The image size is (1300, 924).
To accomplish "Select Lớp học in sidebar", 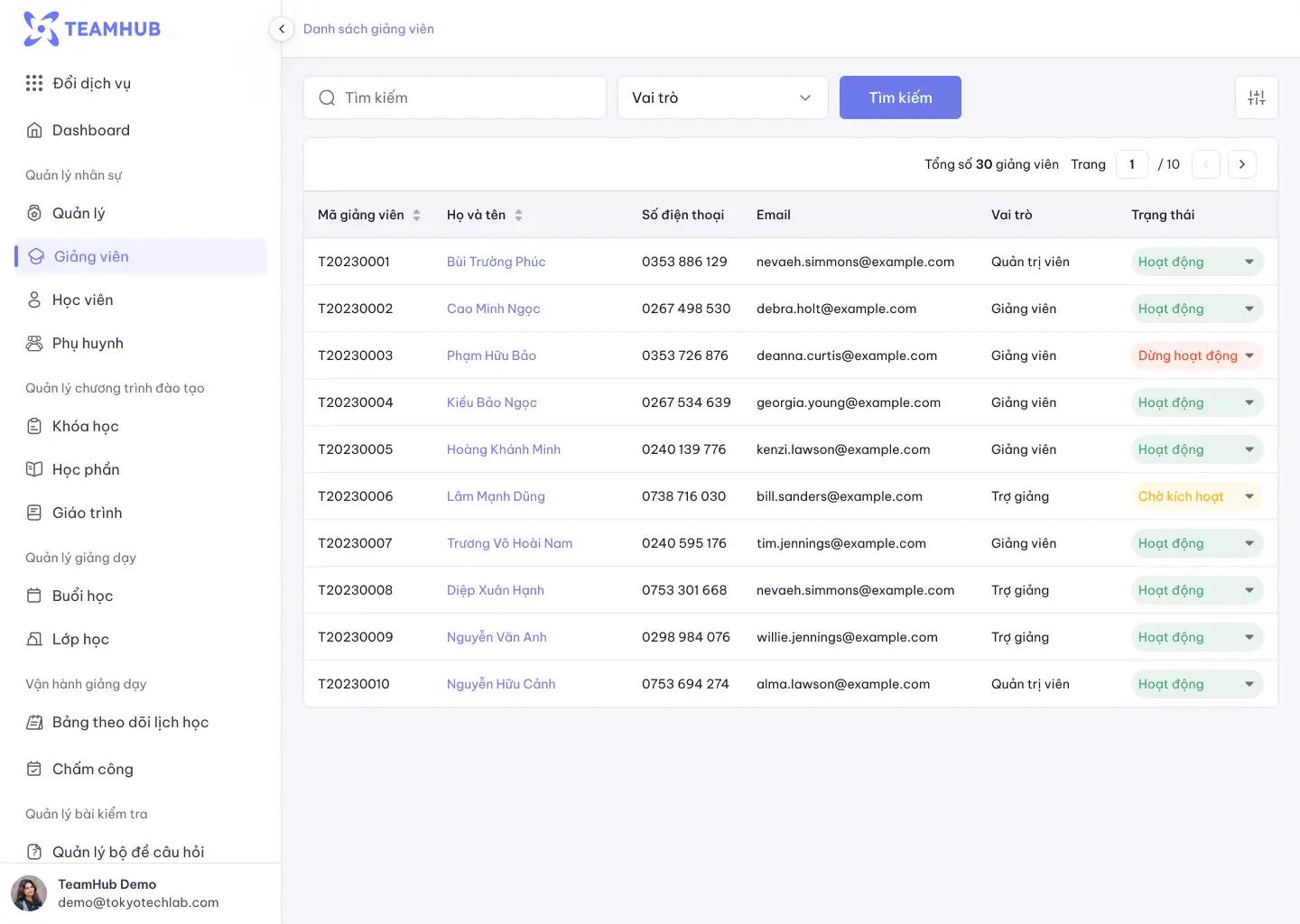I will [141, 639].
